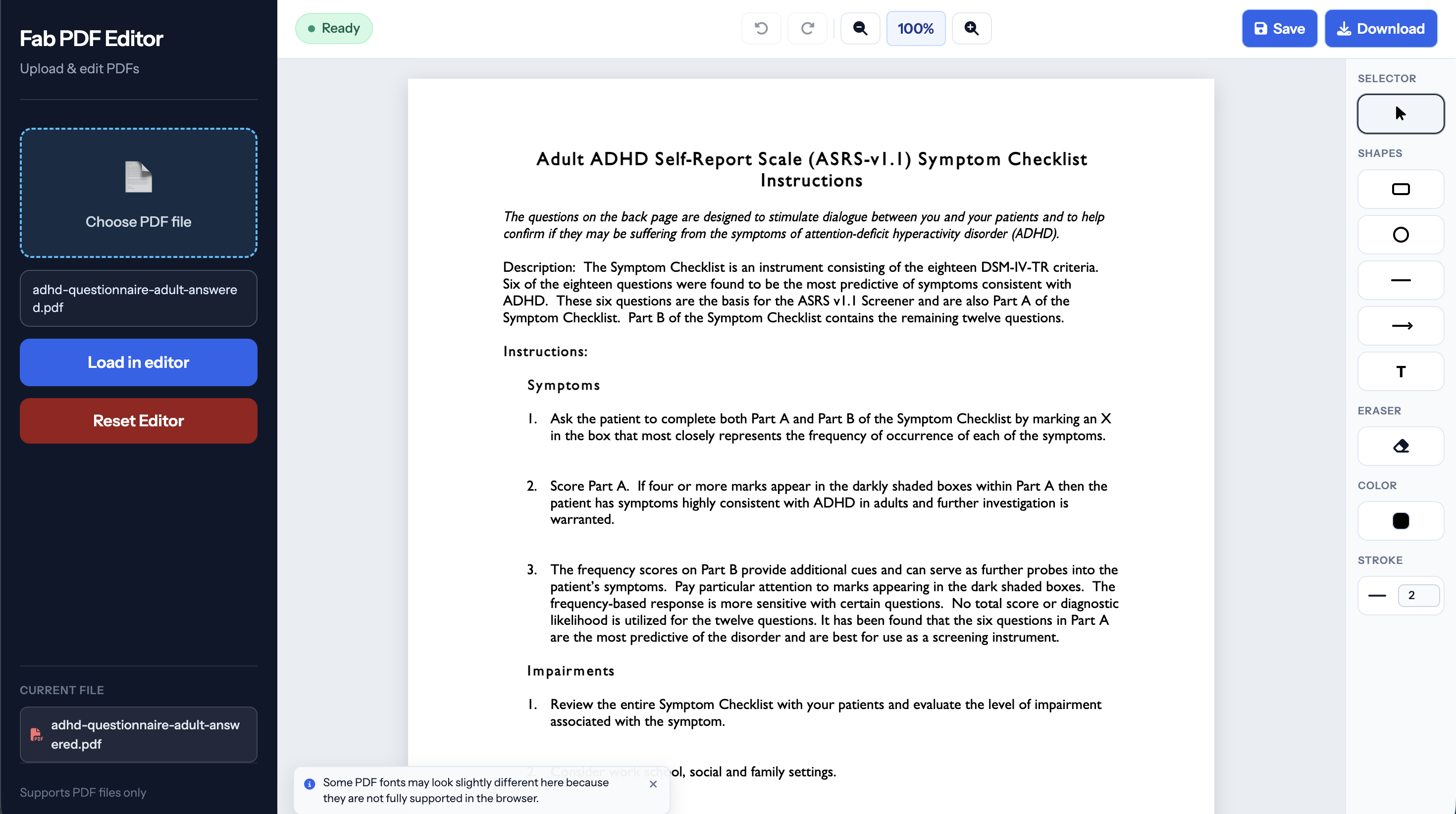This screenshot has width=1456, height=814.
Task: Click the document icon in upload area
Action: (139, 177)
